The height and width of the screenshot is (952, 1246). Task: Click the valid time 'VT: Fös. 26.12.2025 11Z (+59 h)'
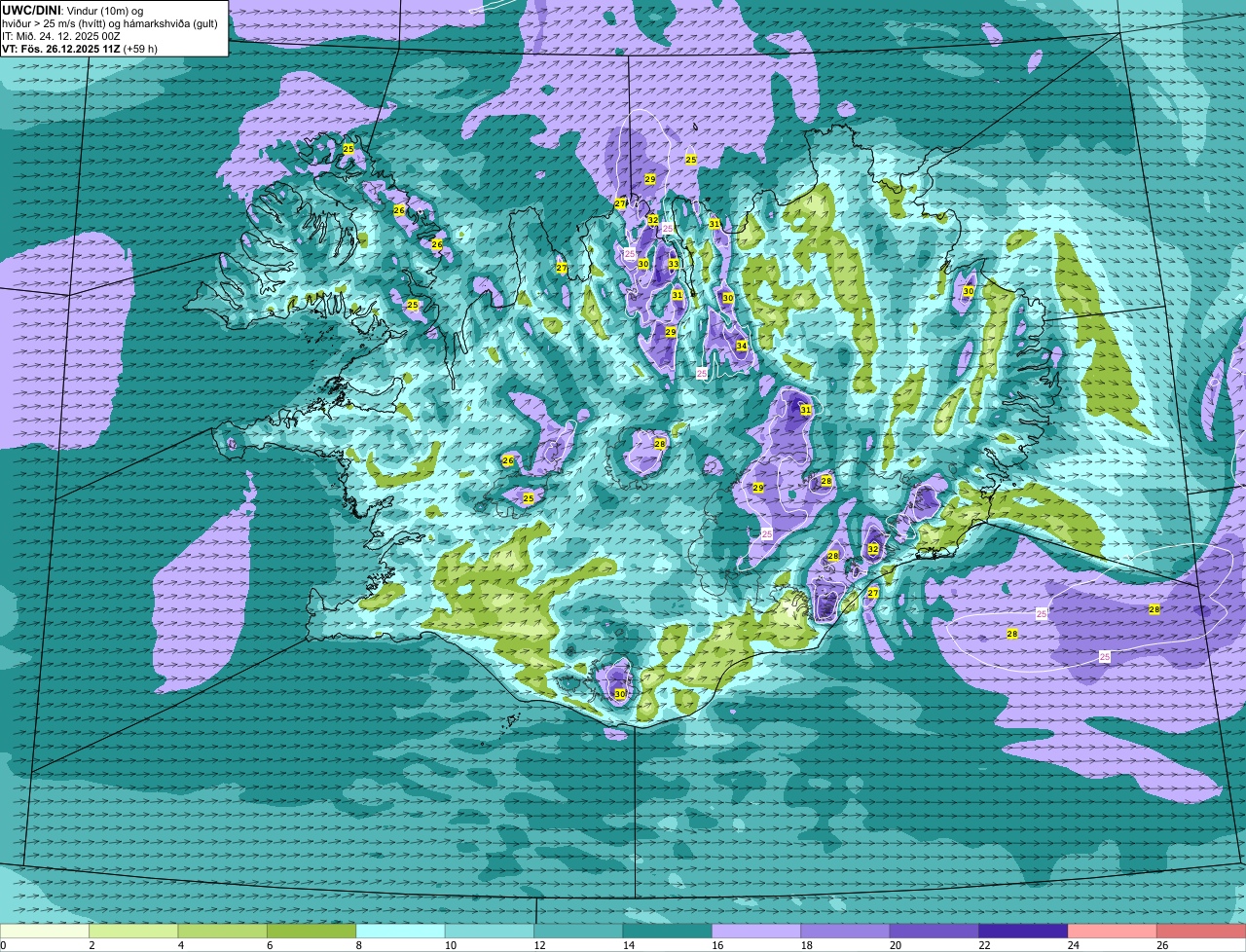click(x=80, y=48)
